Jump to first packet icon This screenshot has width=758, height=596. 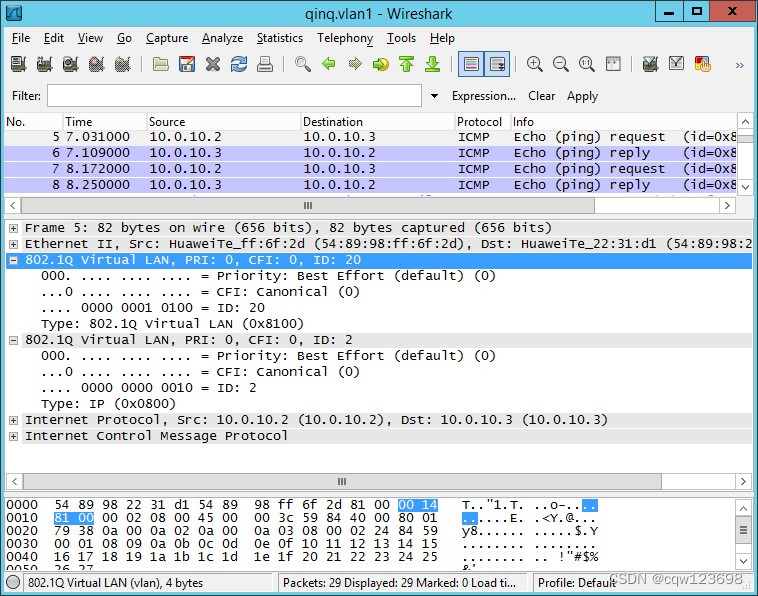coord(407,64)
